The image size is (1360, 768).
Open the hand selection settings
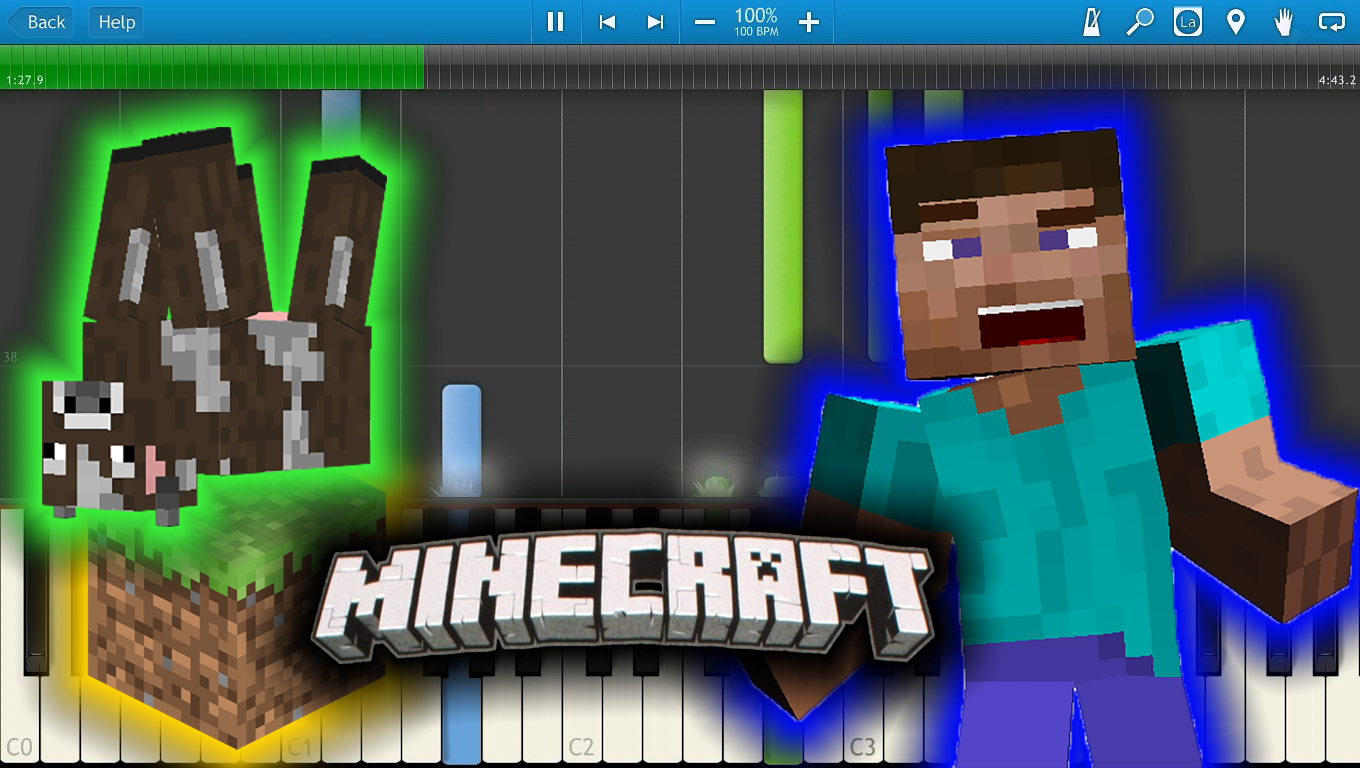[x=1284, y=22]
